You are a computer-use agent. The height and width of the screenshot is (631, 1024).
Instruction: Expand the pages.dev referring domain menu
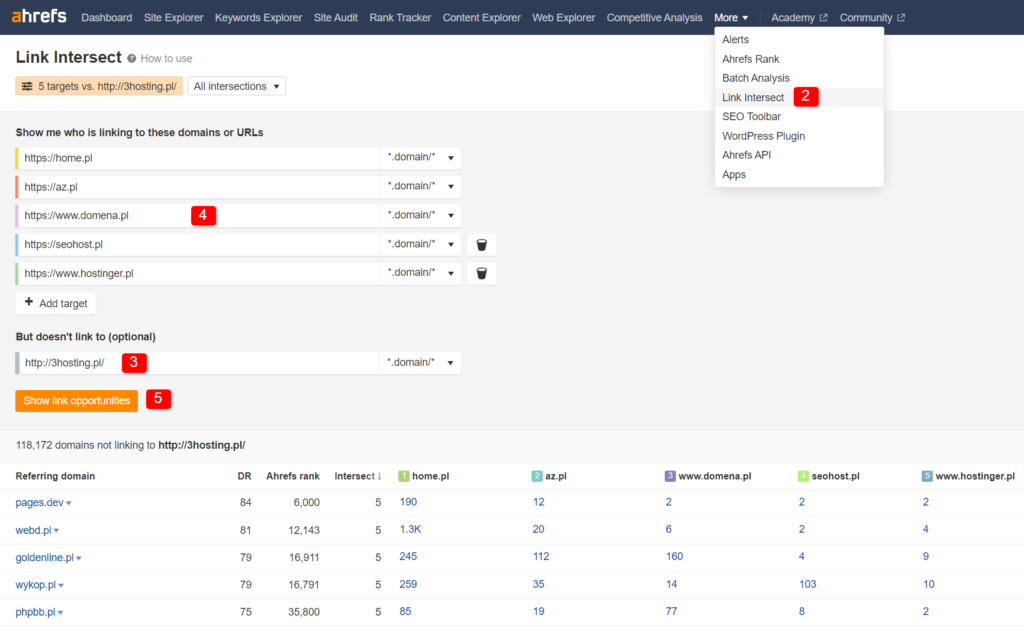point(69,503)
